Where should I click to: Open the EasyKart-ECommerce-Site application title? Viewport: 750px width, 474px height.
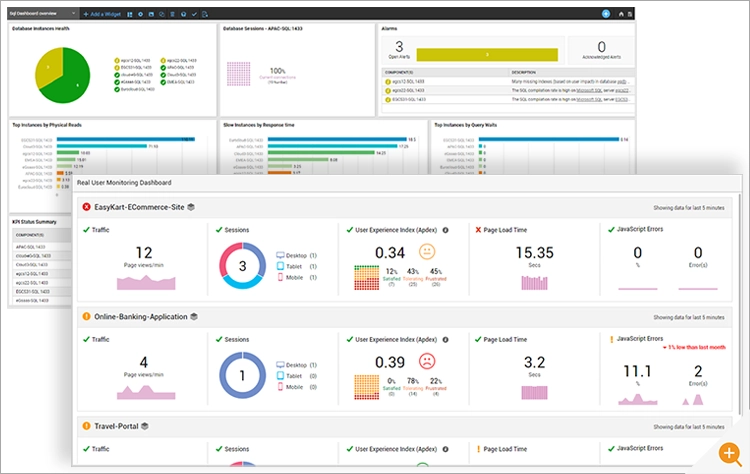(x=139, y=207)
